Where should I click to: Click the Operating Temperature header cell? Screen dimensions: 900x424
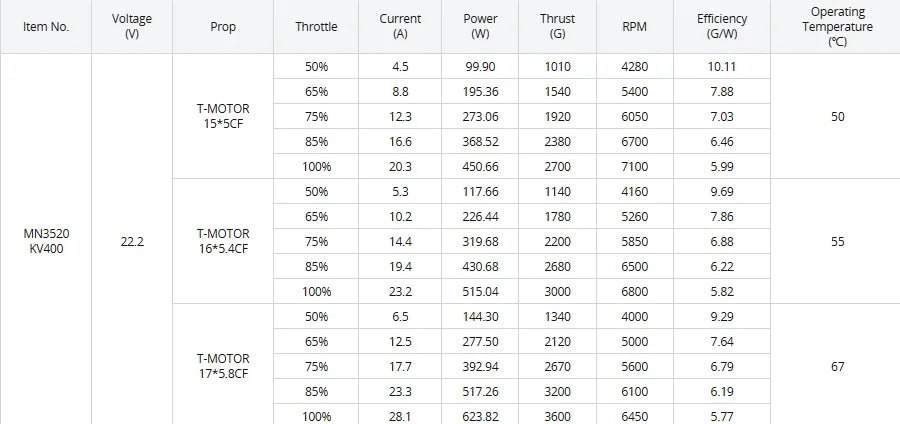[x=837, y=27]
